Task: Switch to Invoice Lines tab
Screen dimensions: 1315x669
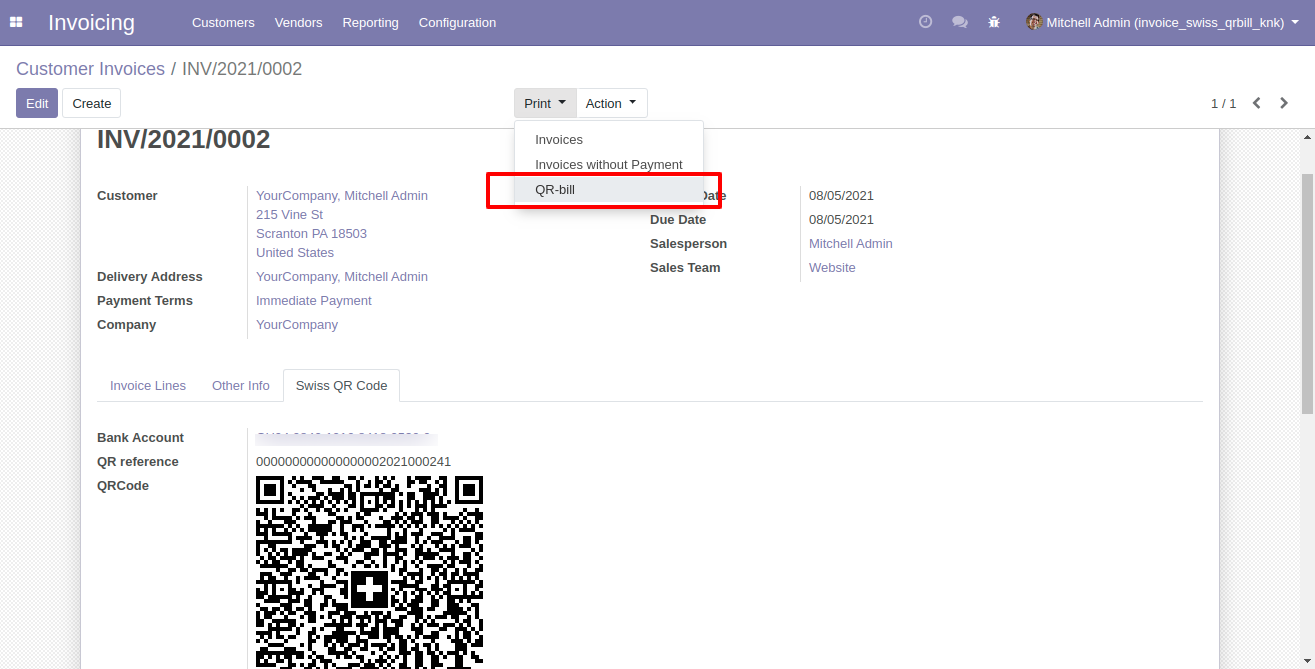Action: click(148, 386)
